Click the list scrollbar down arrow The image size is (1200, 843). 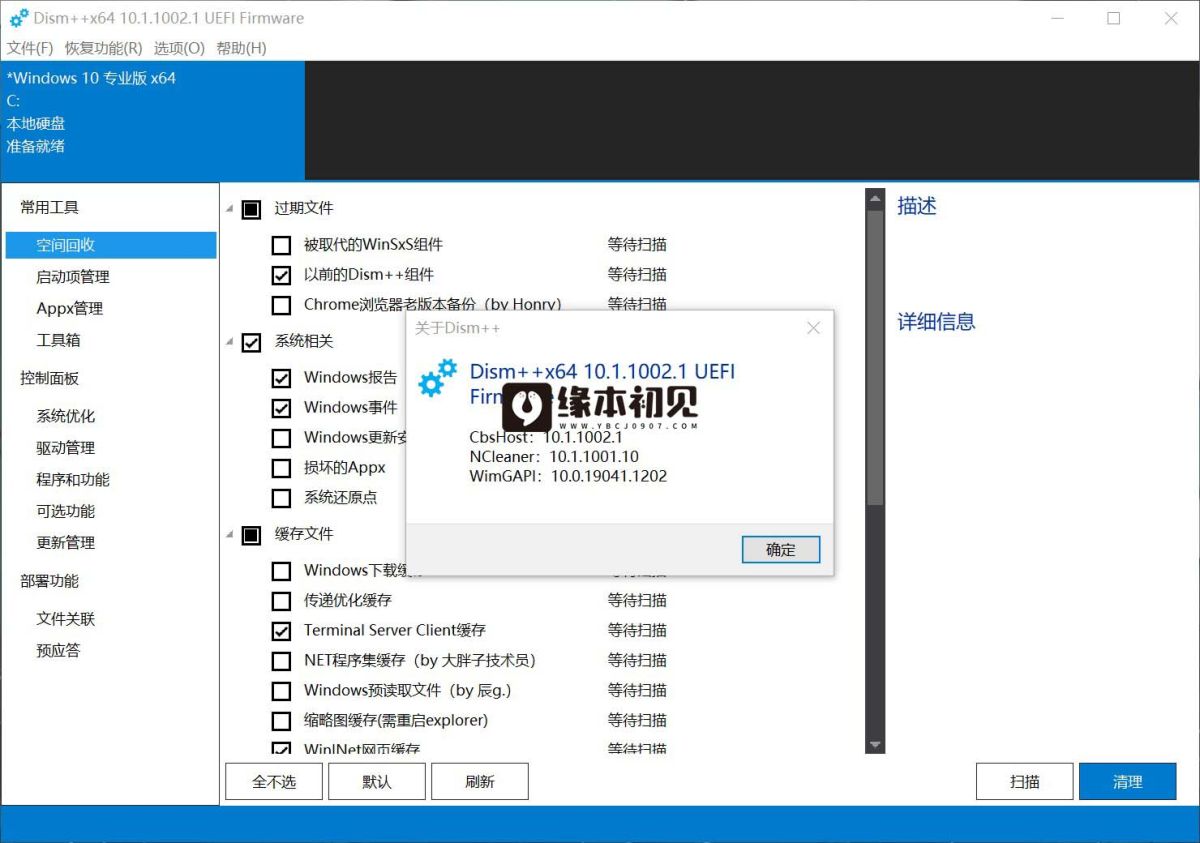pos(875,745)
